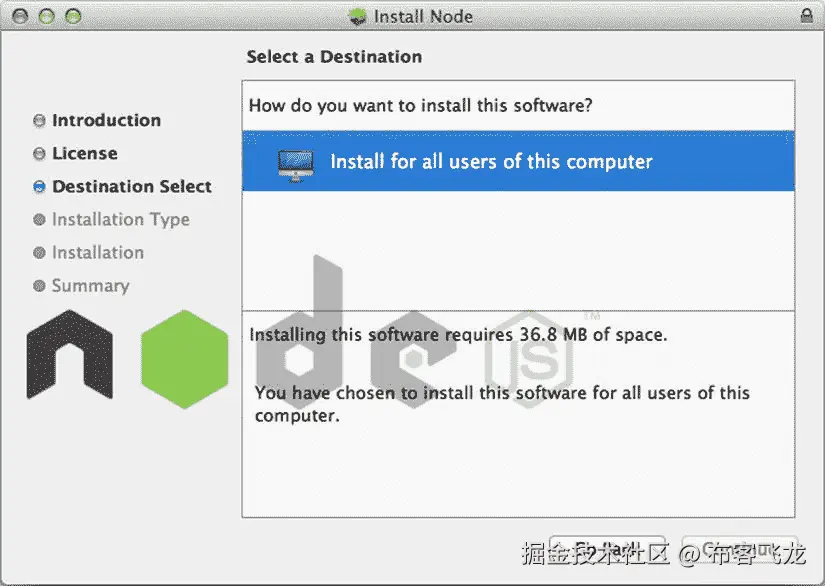The height and width of the screenshot is (586, 825).
Task: Click the Go Back button
Action: 607,551
